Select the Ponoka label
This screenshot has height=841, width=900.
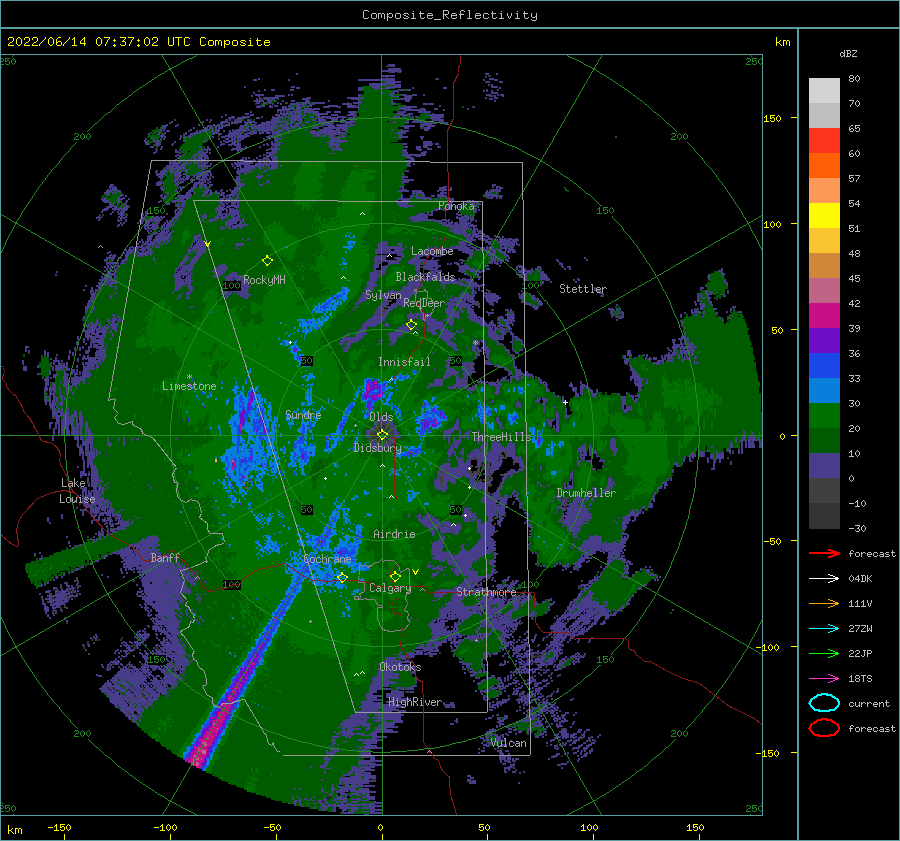[x=456, y=206]
